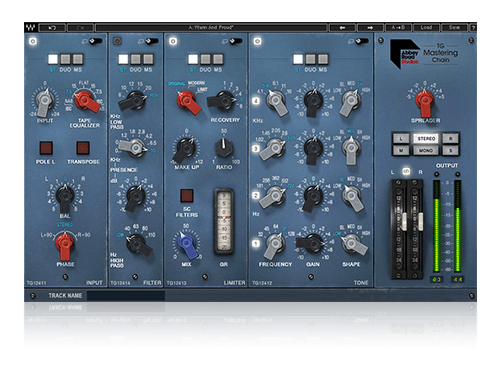Toggle Input module power button
The width and height of the screenshot is (500, 370).
click(x=33, y=41)
